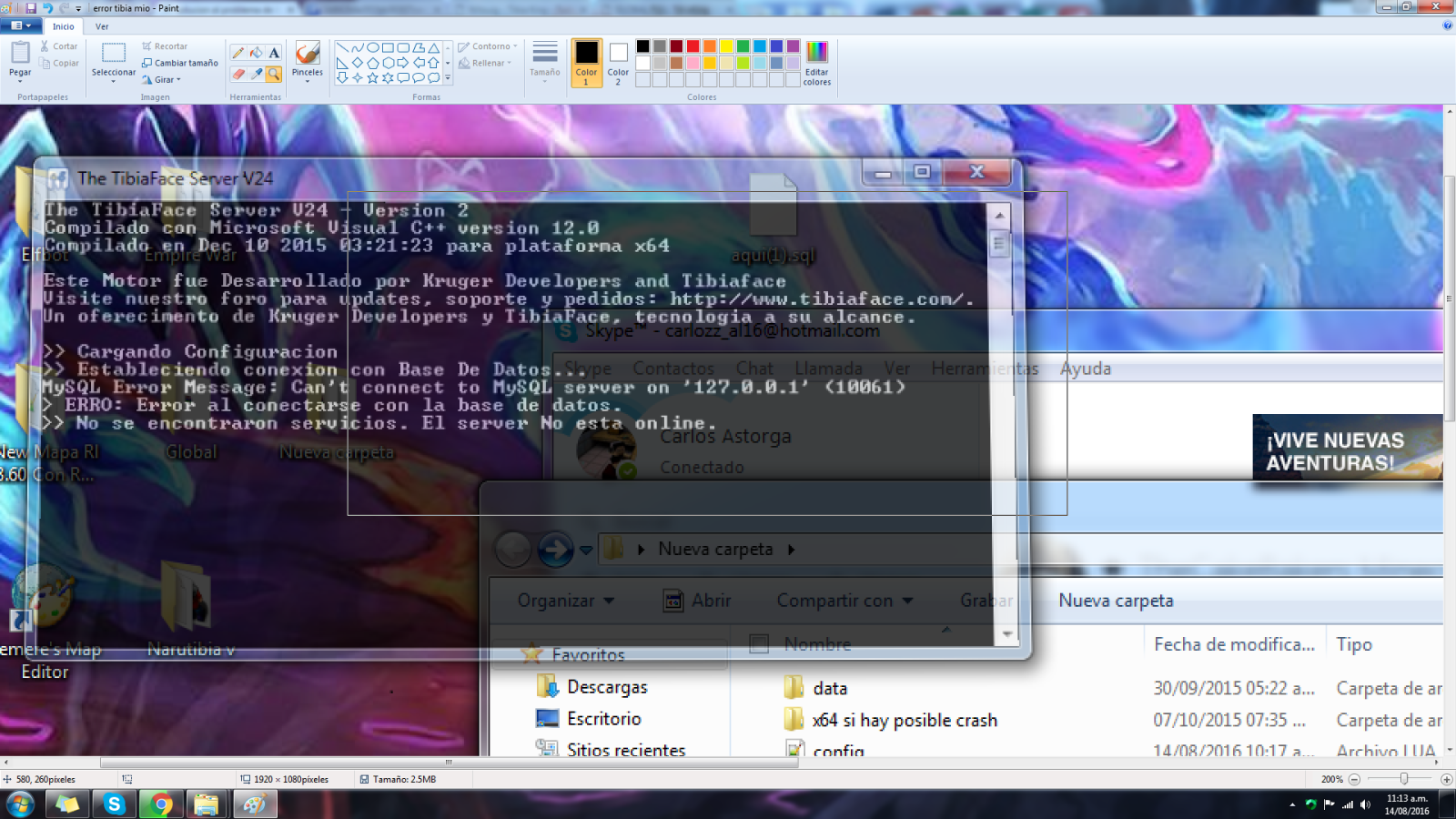The height and width of the screenshot is (819, 1456).
Task: Choose the right arrow shape
Action: pos(403,63)
